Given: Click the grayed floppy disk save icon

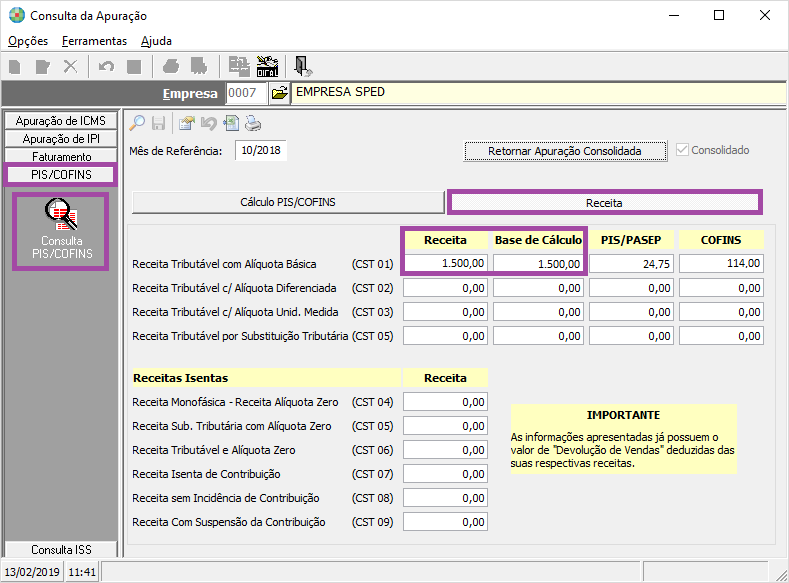Looking at the screenshot, I should 159,123.
